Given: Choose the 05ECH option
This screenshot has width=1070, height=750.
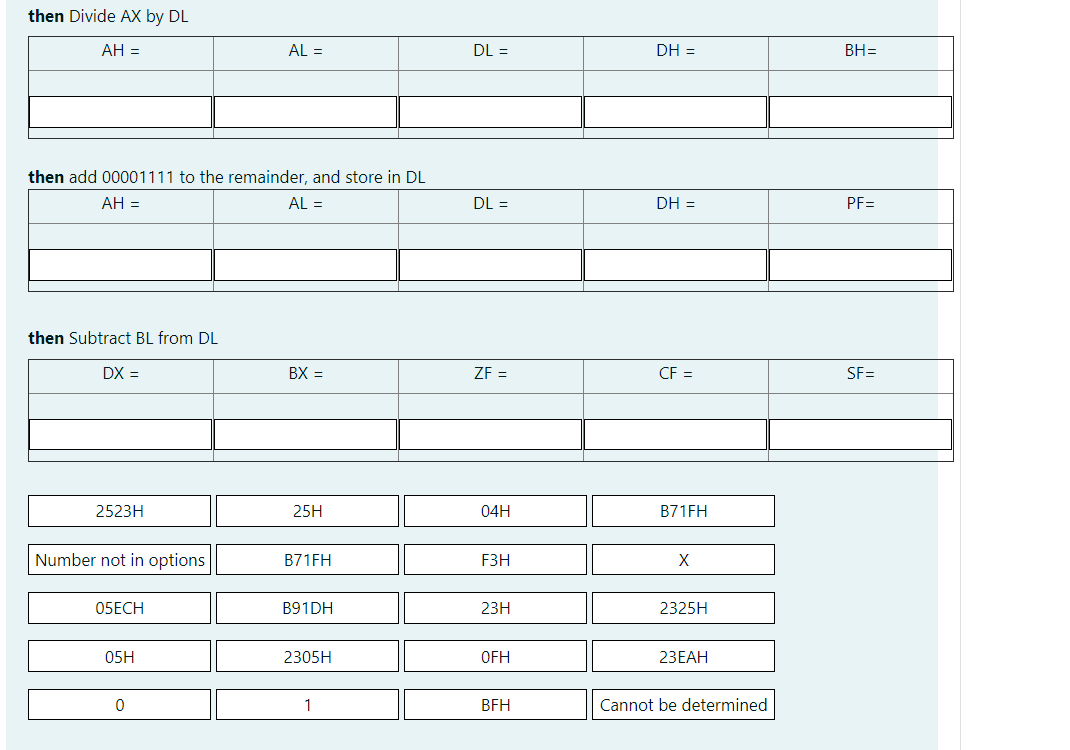Looking at the screenshot, I should 119,607.
